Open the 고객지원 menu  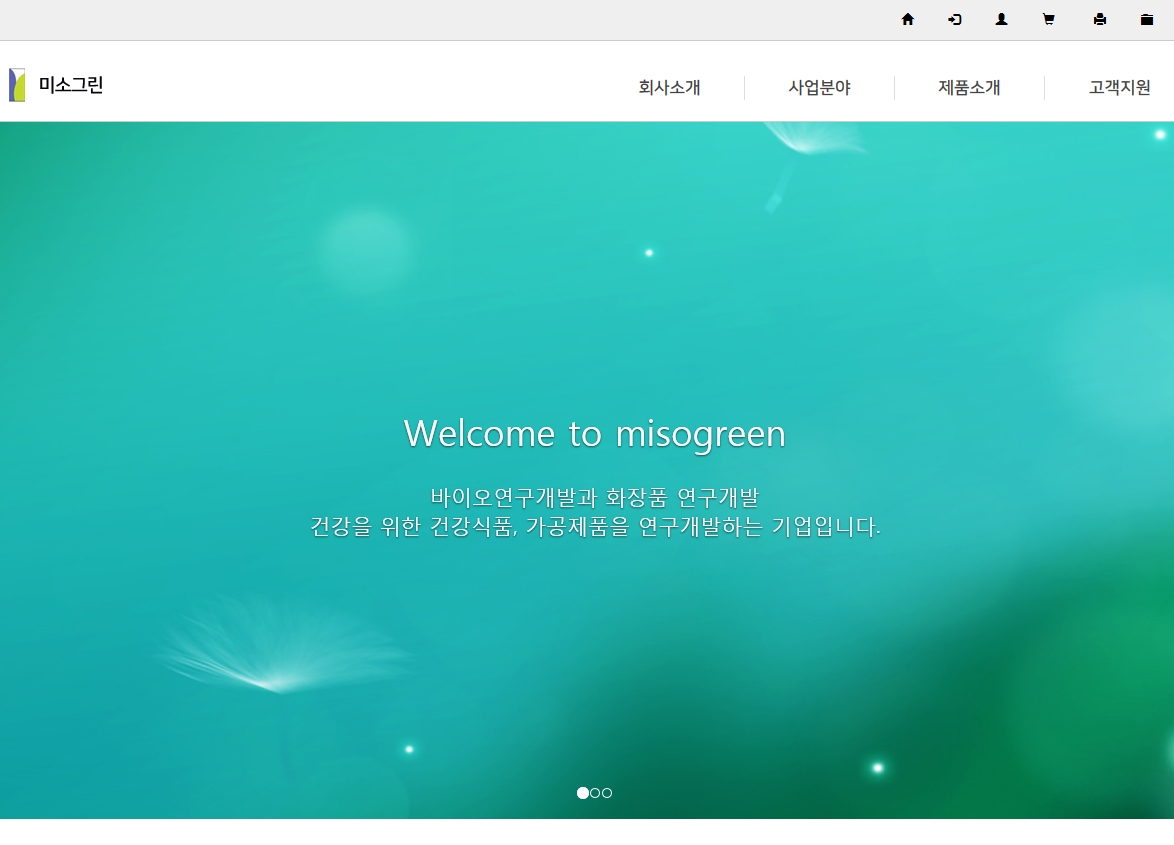click(x=1119, y=88)
